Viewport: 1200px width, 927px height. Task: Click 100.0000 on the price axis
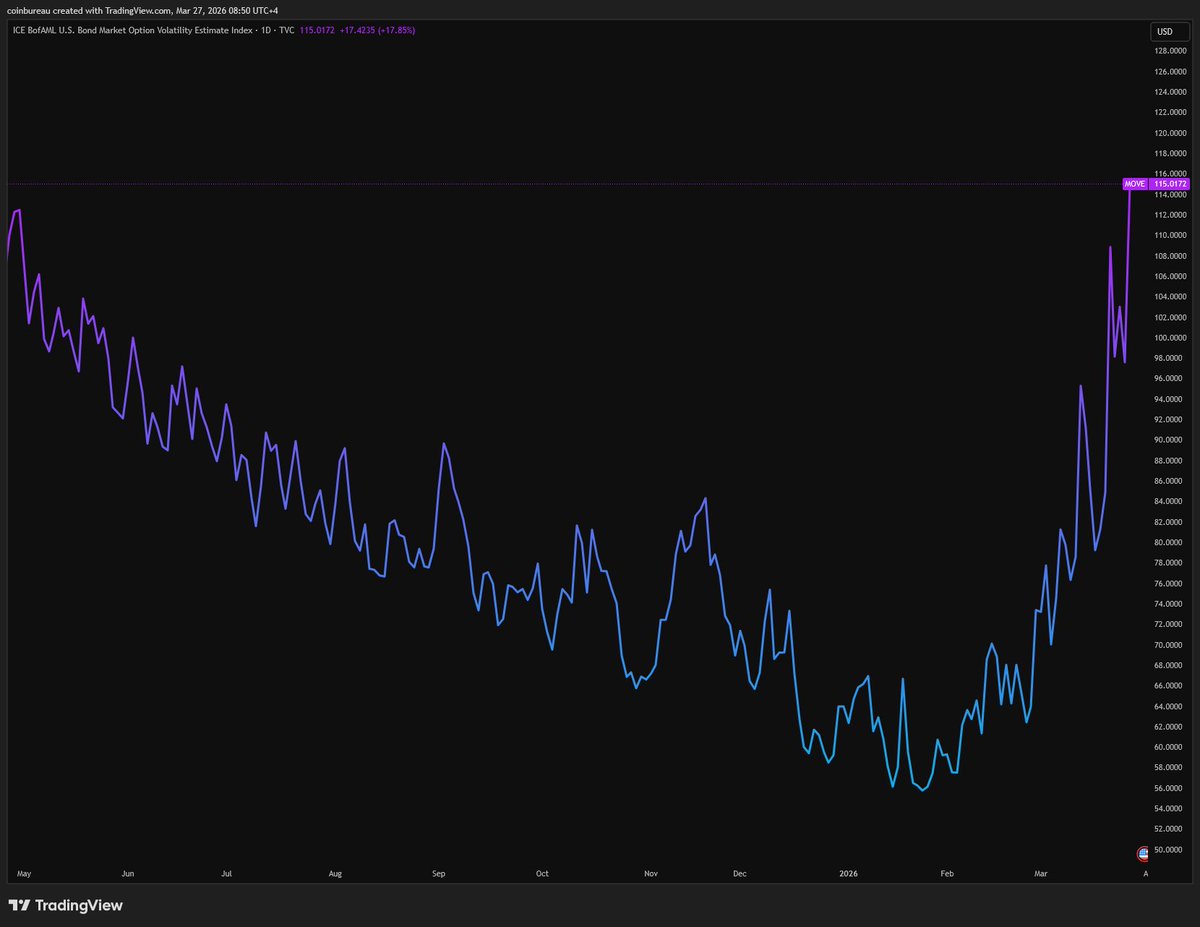[1169, 338]
